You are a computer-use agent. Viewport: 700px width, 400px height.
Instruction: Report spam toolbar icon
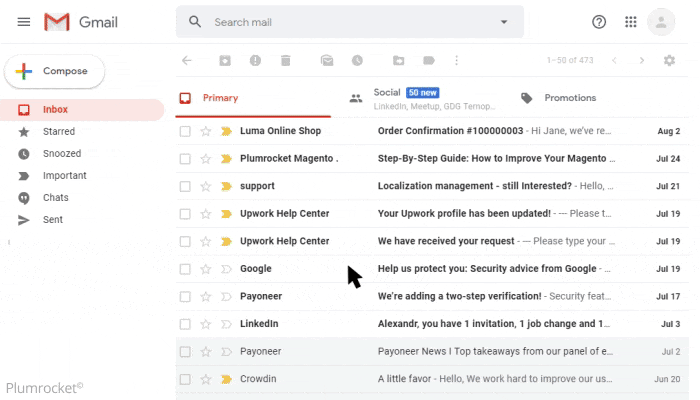[255, 60]
